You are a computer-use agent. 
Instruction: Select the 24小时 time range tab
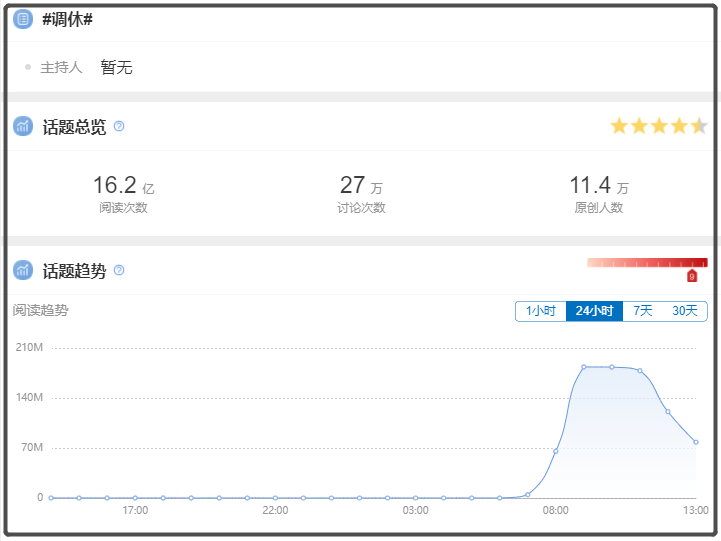click(594, 311)
